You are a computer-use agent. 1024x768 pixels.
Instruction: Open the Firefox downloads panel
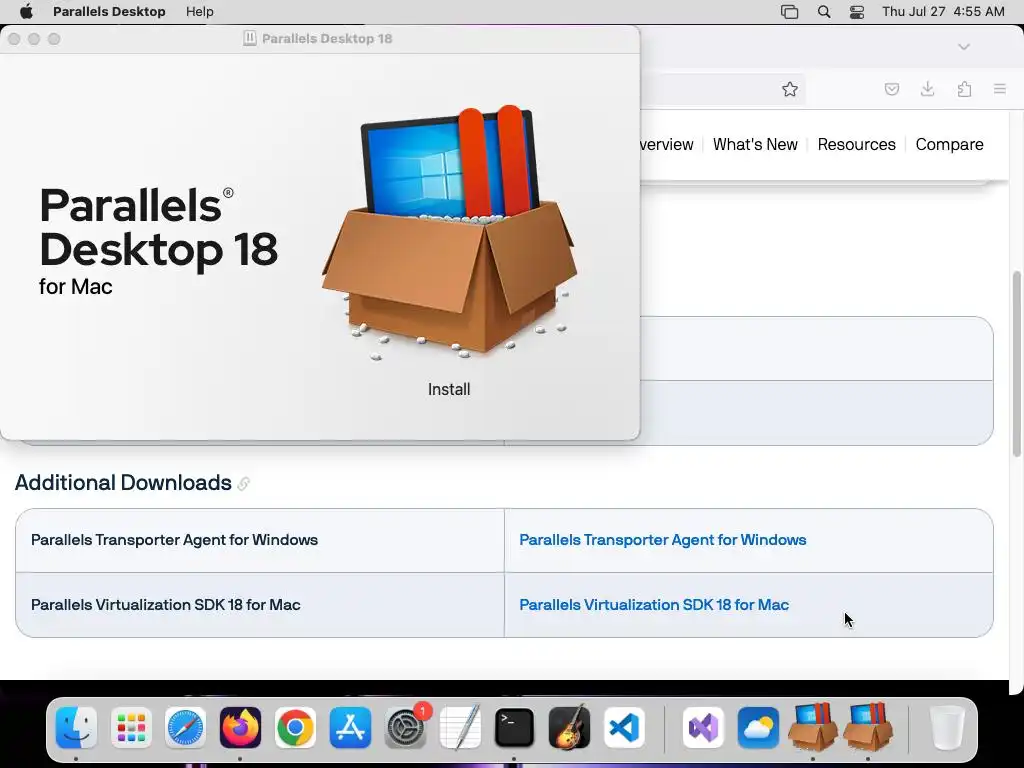point(927,89)
